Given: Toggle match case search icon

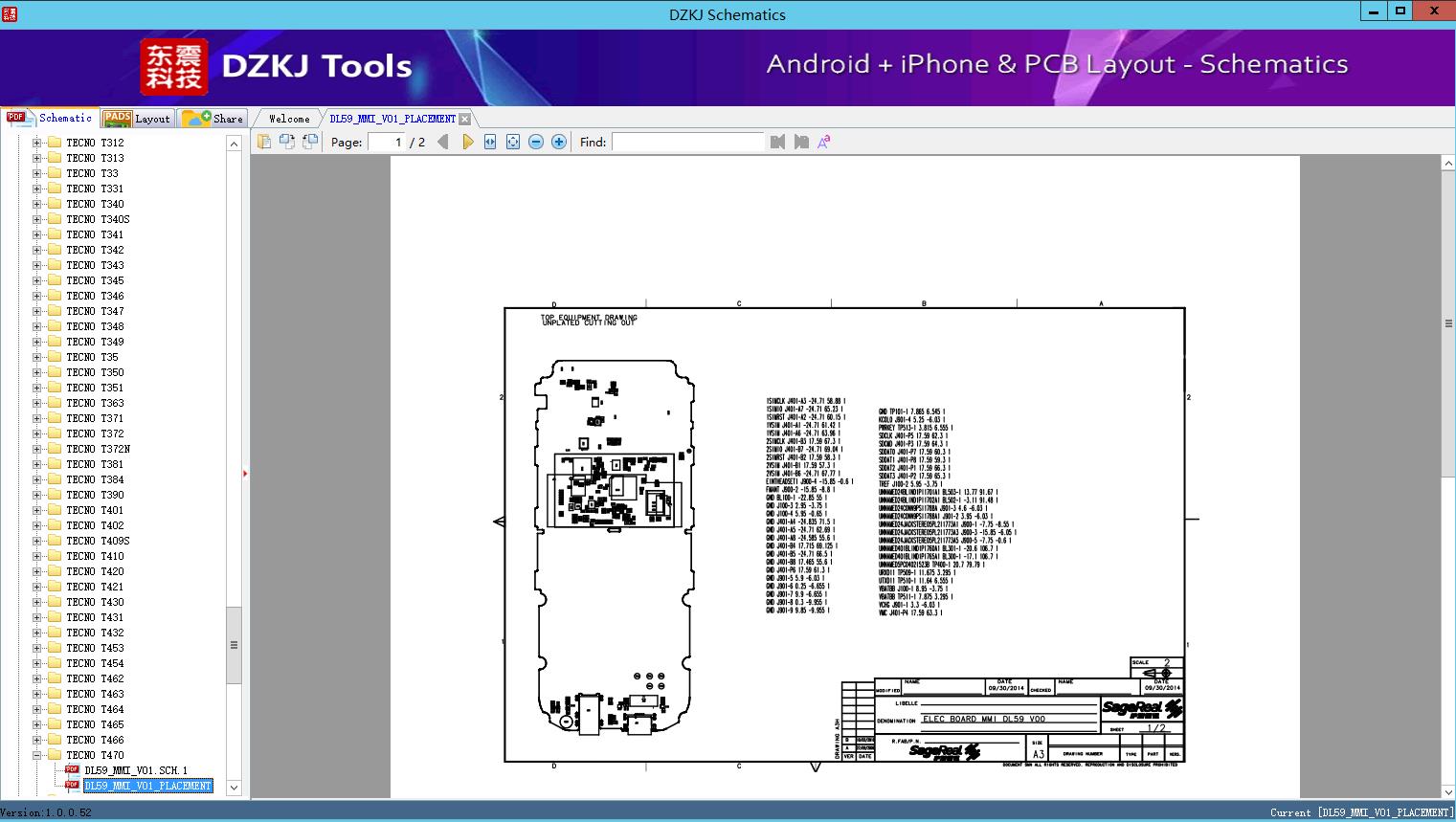Looking at the screenshot, I should (823, 142).
